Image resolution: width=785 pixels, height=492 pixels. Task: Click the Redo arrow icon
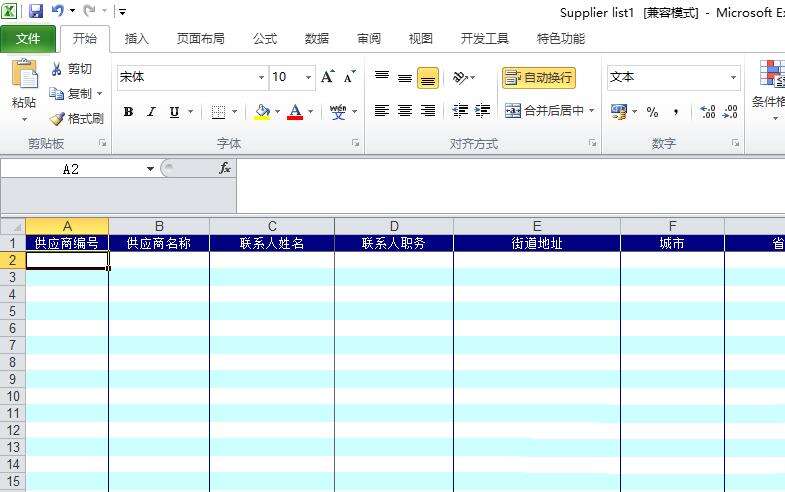(90, 11)
